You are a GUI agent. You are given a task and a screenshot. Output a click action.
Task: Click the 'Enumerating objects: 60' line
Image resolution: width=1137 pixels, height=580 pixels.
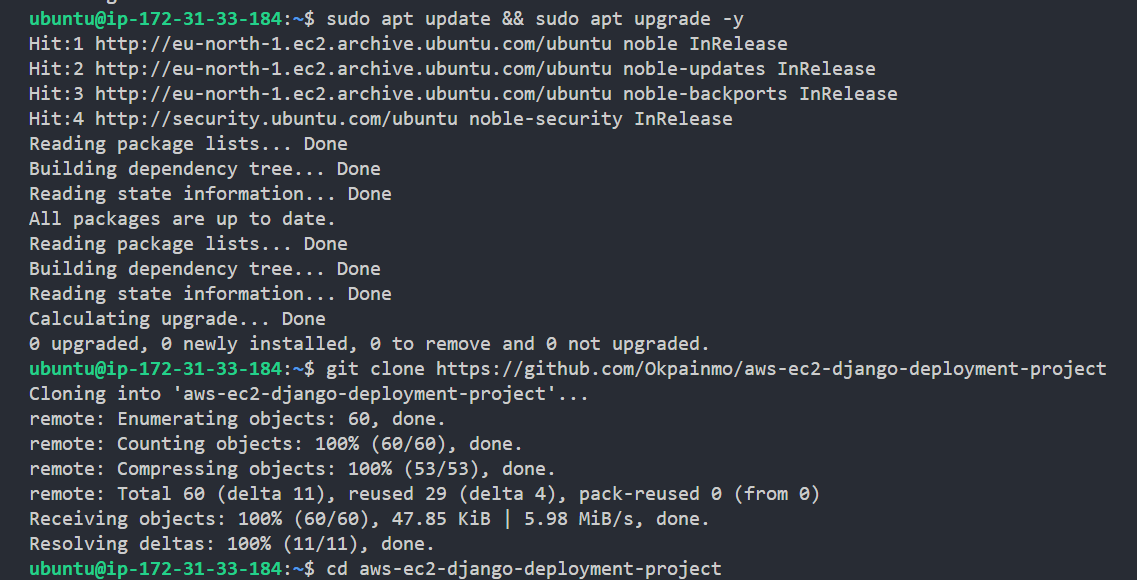click(237, 419)
